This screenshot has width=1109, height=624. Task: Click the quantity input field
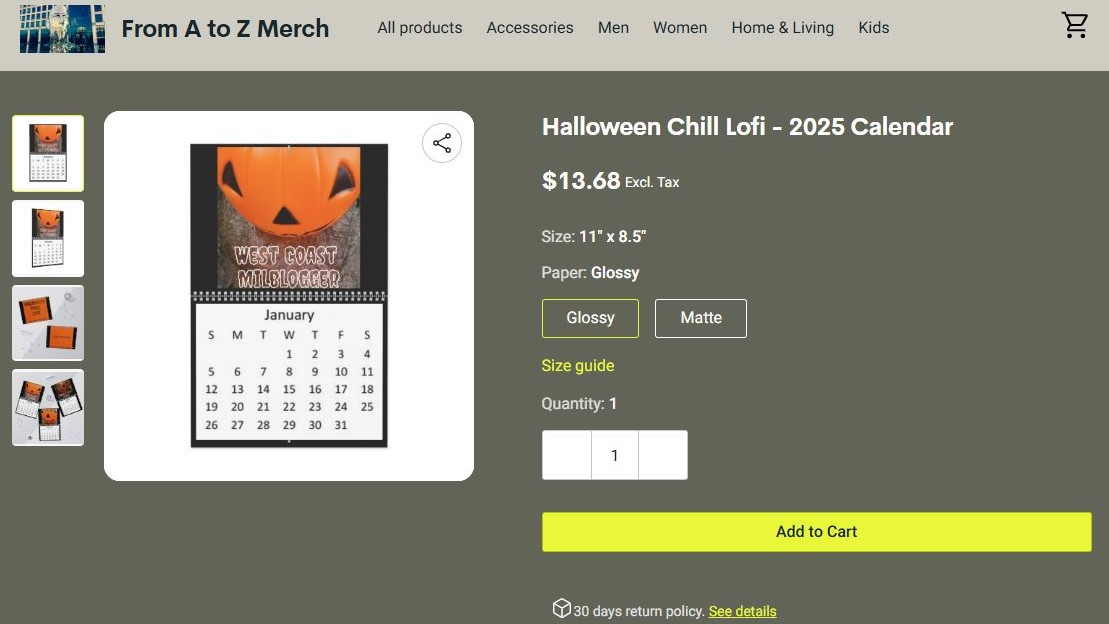pyautogui.click(x=615, y=455)
